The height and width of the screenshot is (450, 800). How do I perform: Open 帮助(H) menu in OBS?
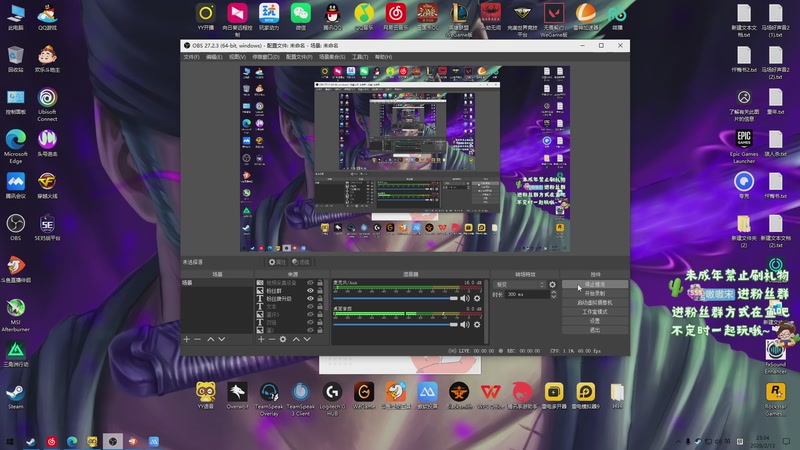point(383,57)
